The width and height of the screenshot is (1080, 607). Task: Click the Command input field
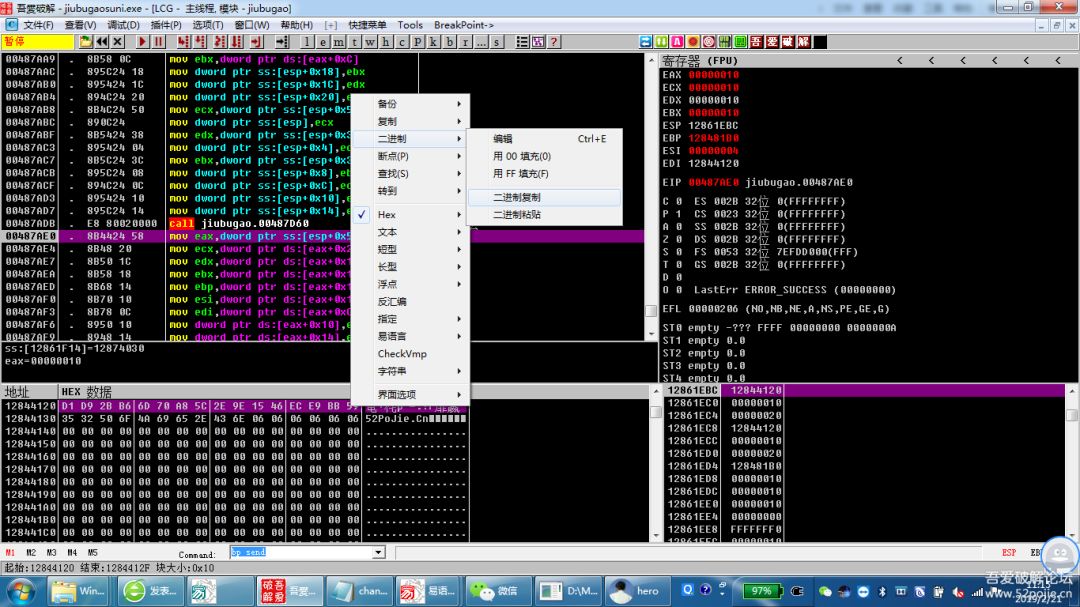click(x=300, y=552)
